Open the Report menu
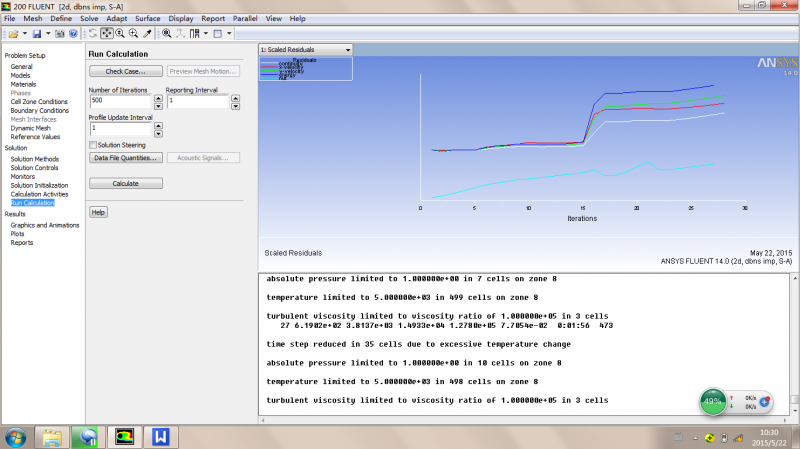Image resolution: width=800 pixels, height=449 pixels. point(213,18)
